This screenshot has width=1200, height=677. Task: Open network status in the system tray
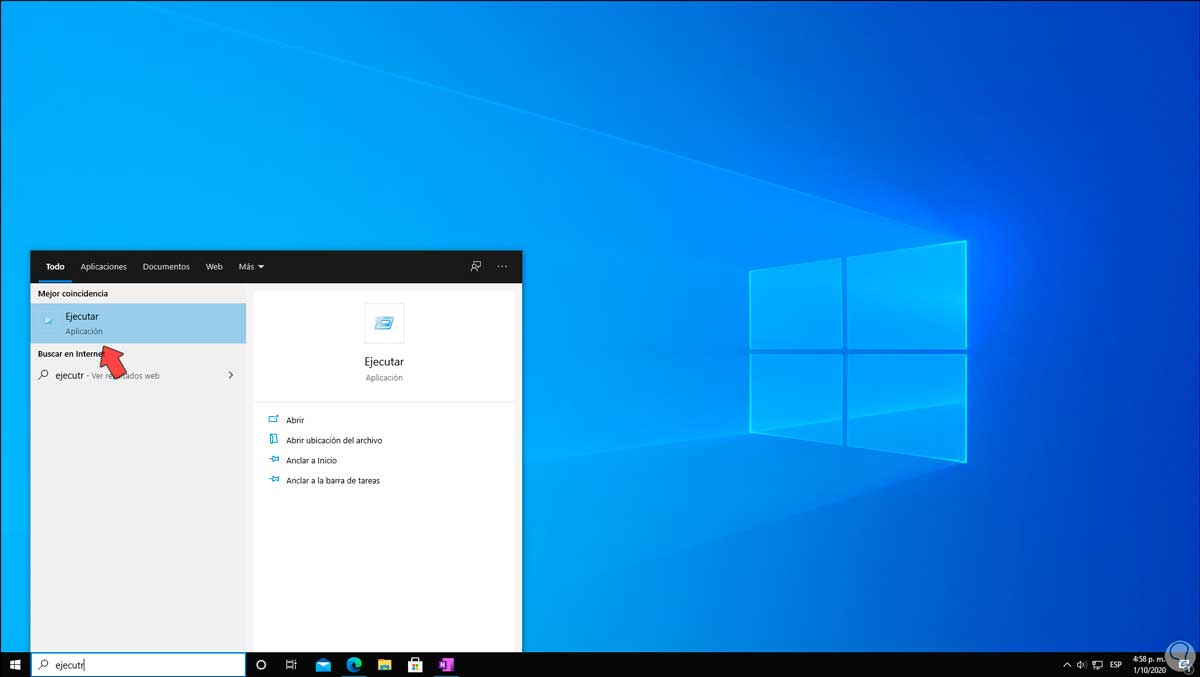[x=1098, y=664]
